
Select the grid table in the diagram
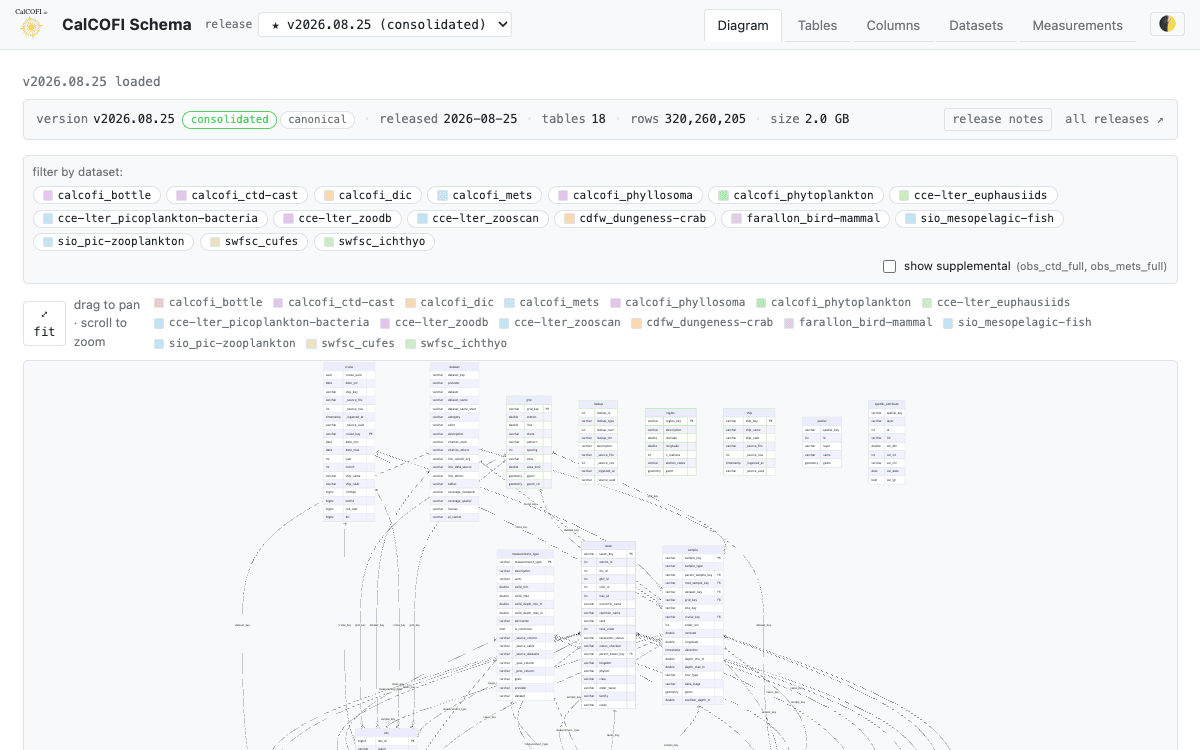(529, 443)
